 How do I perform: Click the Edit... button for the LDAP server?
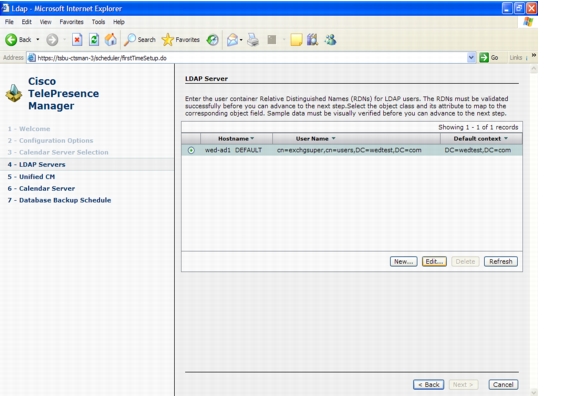(x=434, y=261)
